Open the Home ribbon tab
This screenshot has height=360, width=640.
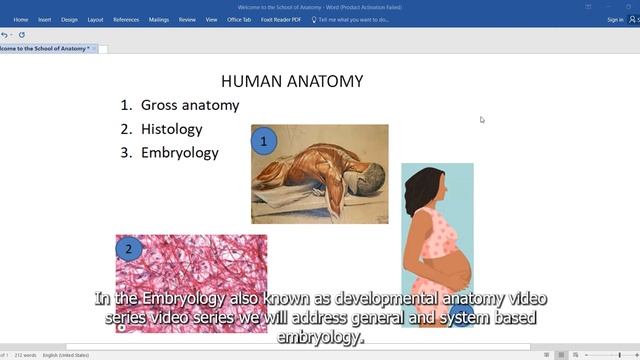coord(21,20)
